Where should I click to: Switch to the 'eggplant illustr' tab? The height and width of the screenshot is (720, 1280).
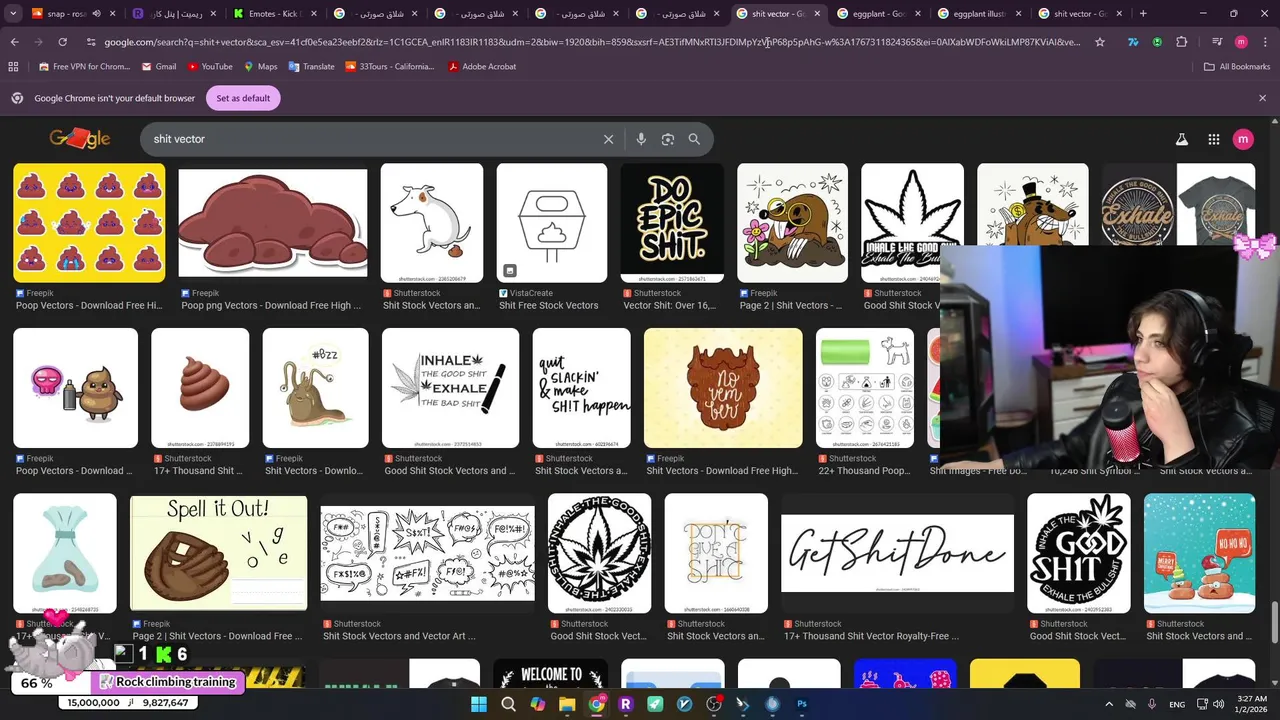(x=979, y=14)
